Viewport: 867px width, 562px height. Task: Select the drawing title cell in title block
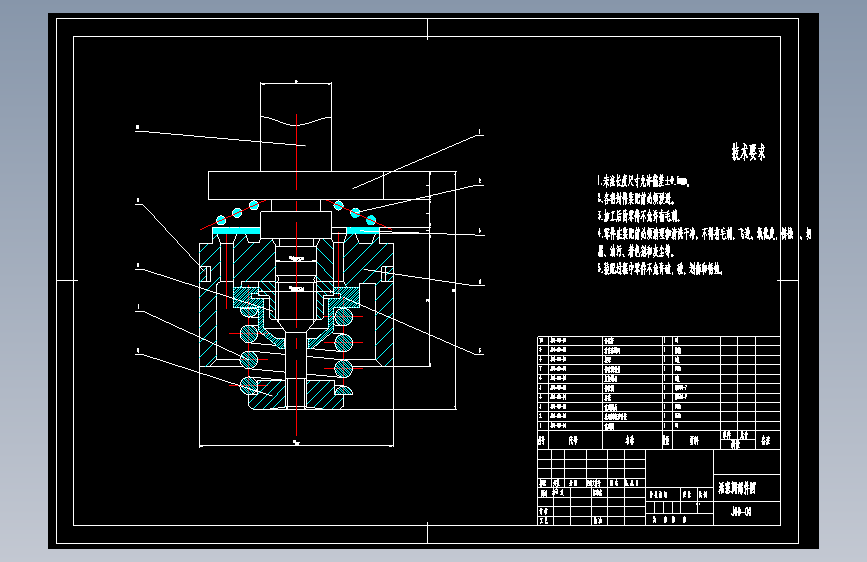coord(747,488)
